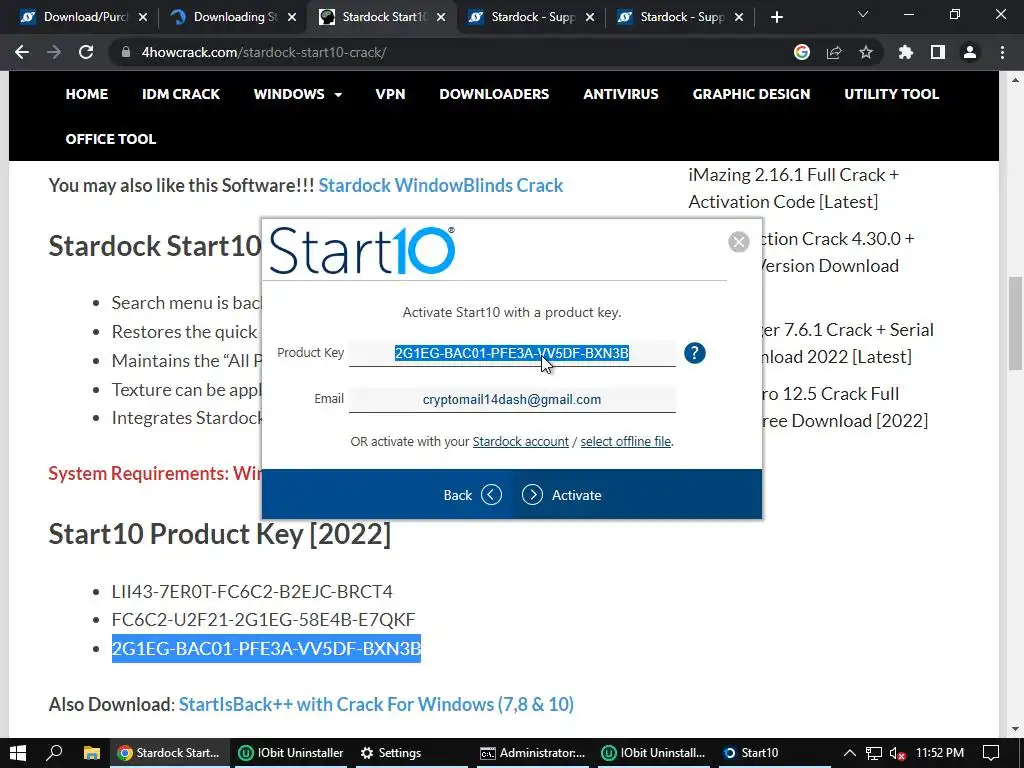This screenshot has height=768, width=1024.
Task: Open the network tray icon
Action: [x=874, y=753]
